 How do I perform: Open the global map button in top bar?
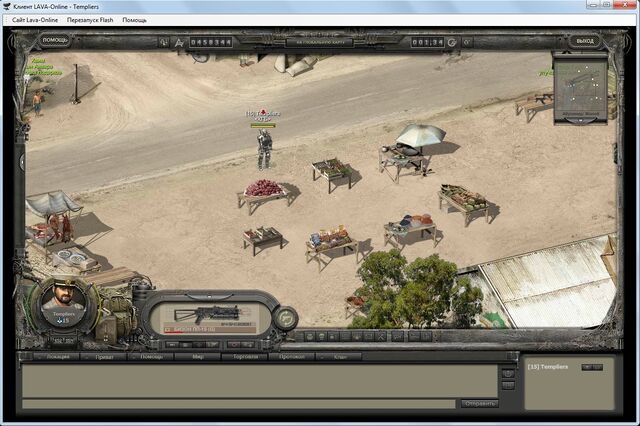[x=321, y=42]
